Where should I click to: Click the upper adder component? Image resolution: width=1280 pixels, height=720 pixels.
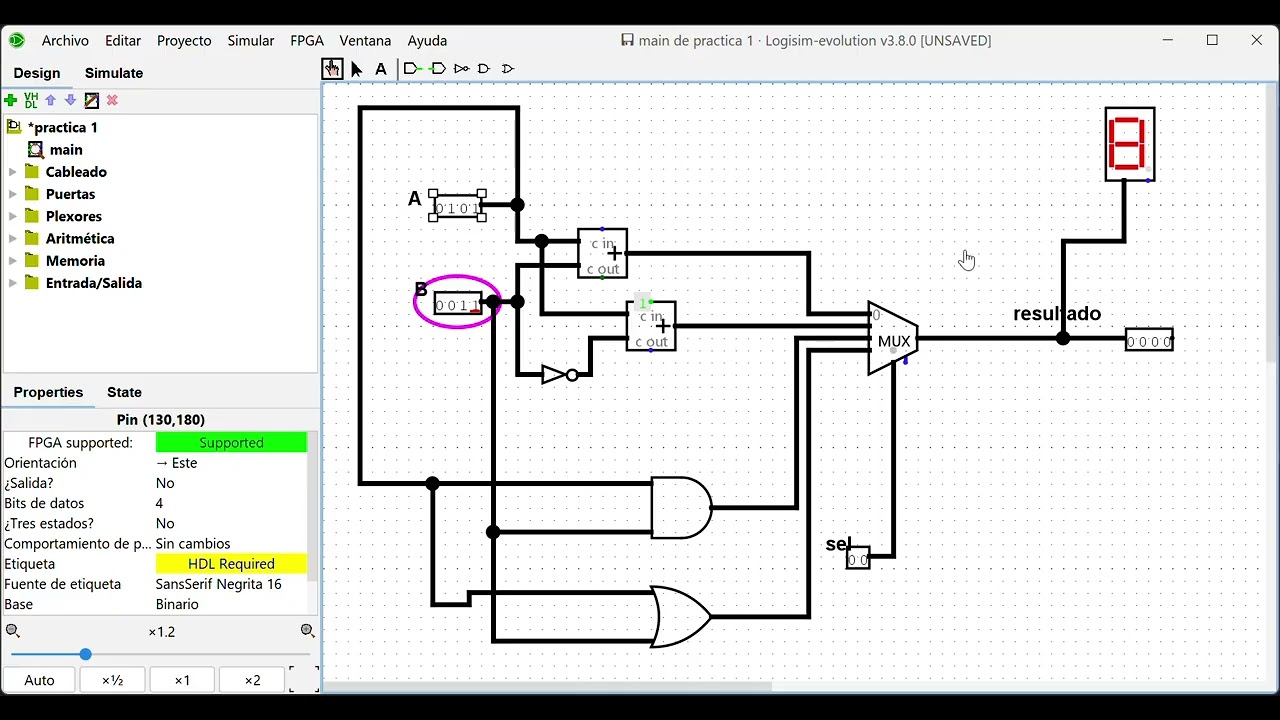click(603, 253)
